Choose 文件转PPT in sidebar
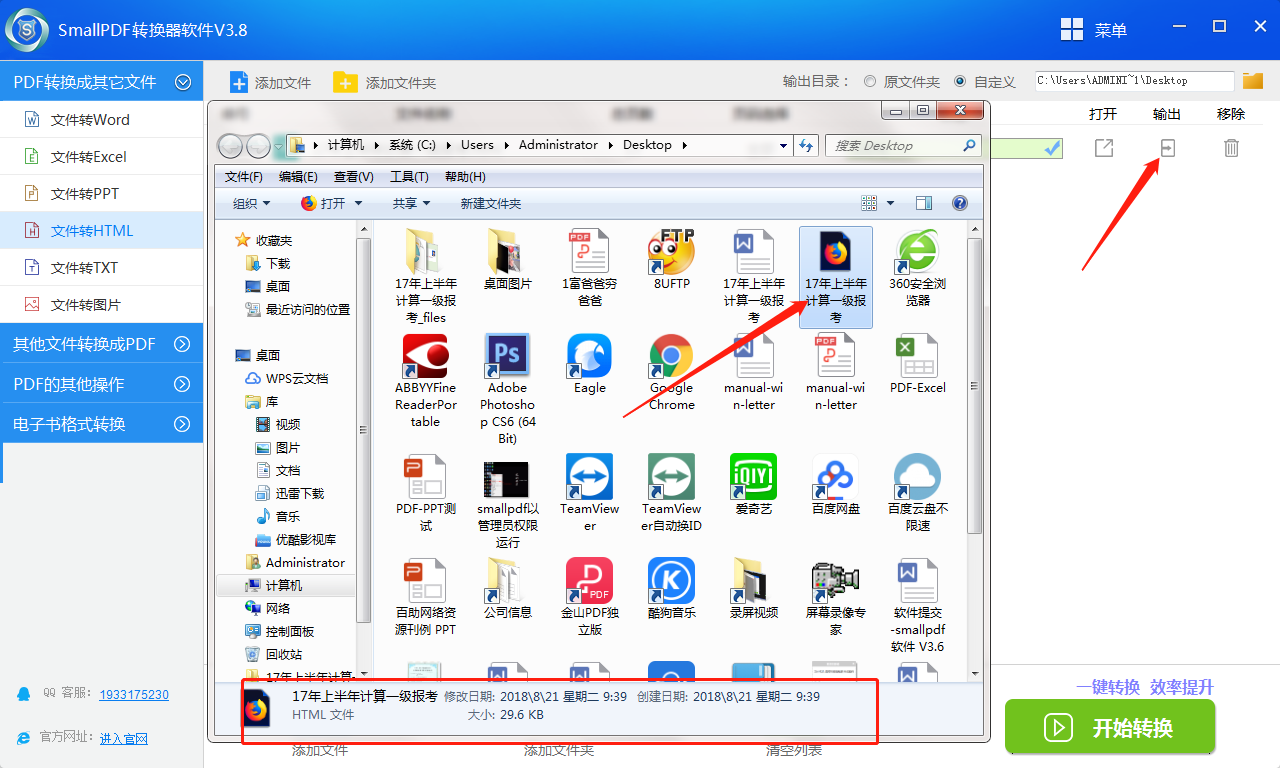 (x=102, y=194)
